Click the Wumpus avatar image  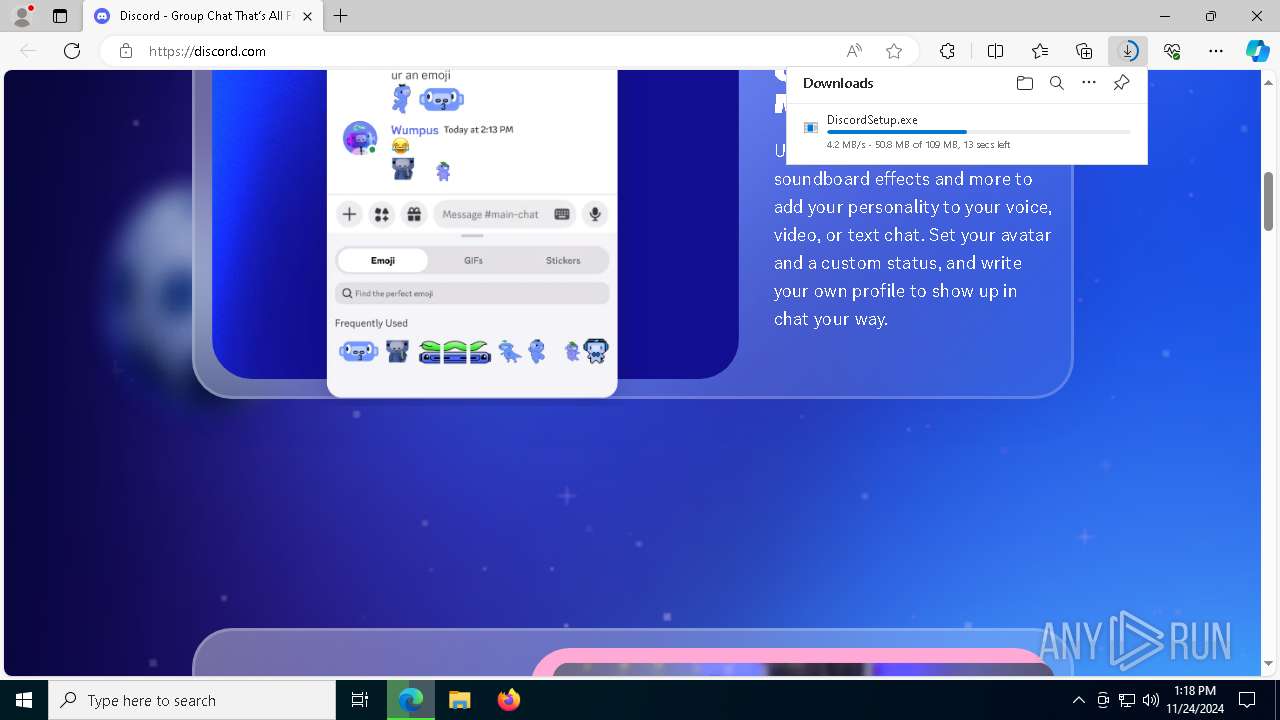360,137
